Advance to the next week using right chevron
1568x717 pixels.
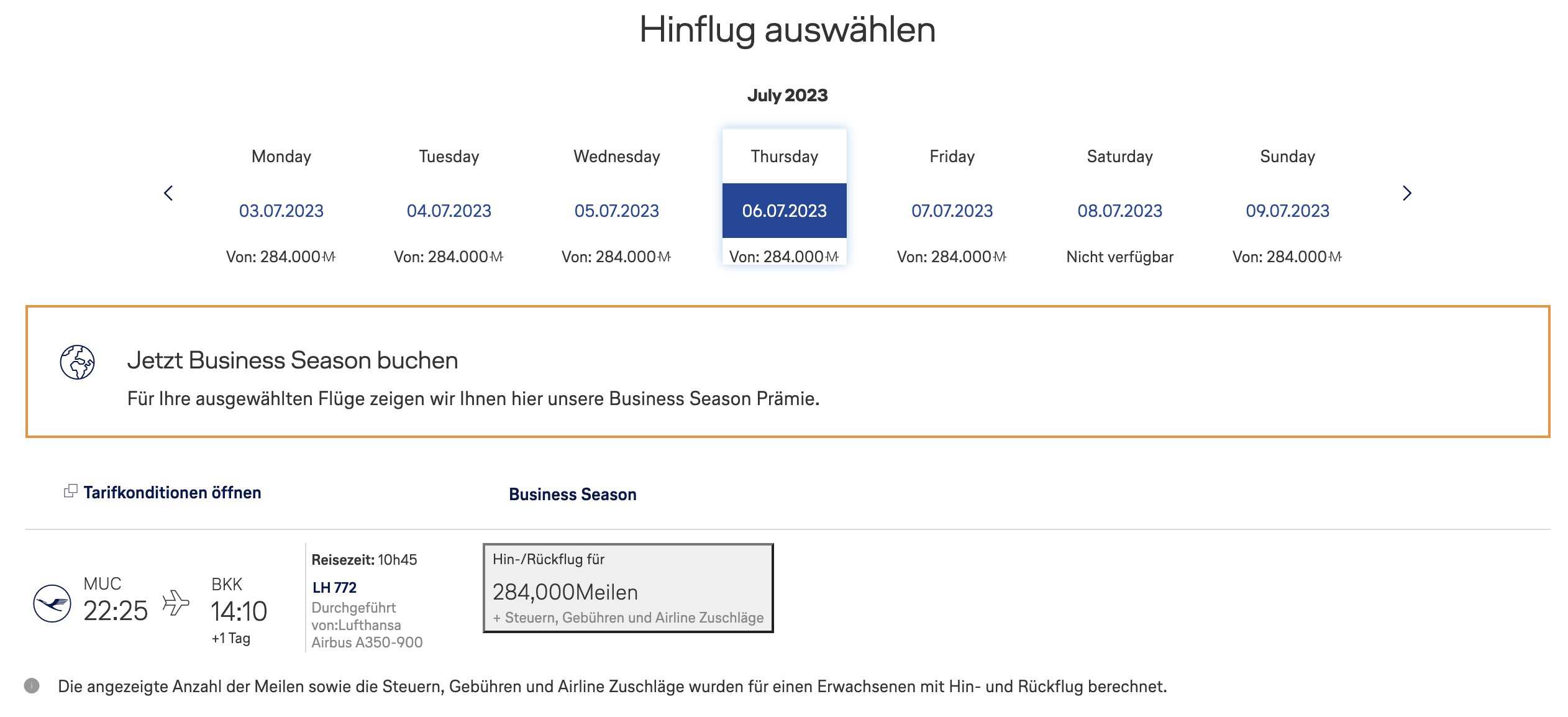(x=1406, y=193)
